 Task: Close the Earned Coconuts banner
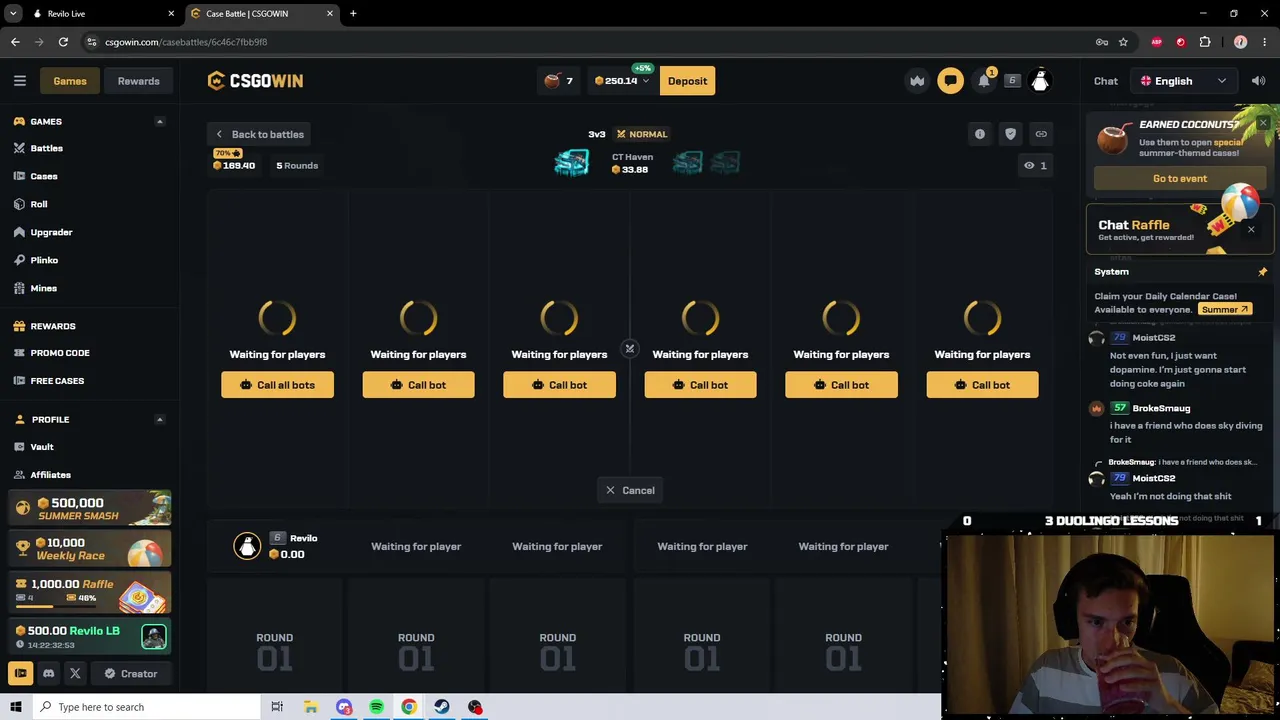pos(1263,123)
